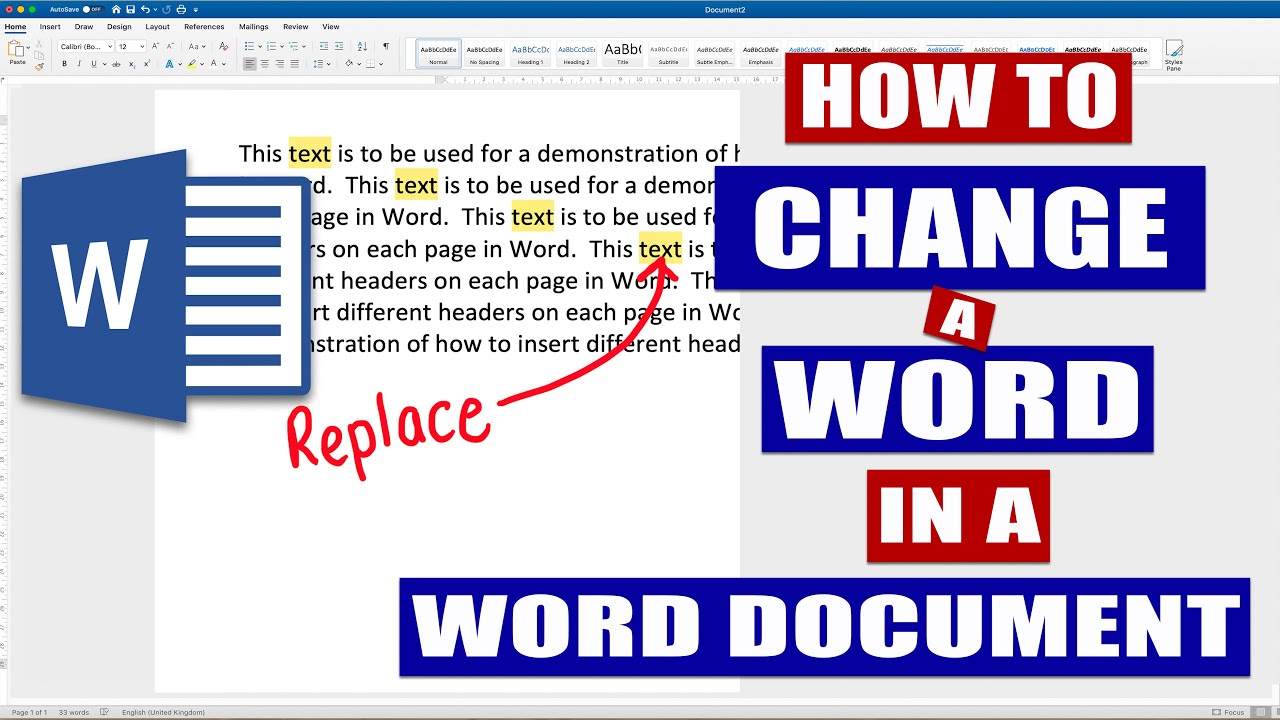
Task: Click the Multilevel list icon
Action: 294,47
